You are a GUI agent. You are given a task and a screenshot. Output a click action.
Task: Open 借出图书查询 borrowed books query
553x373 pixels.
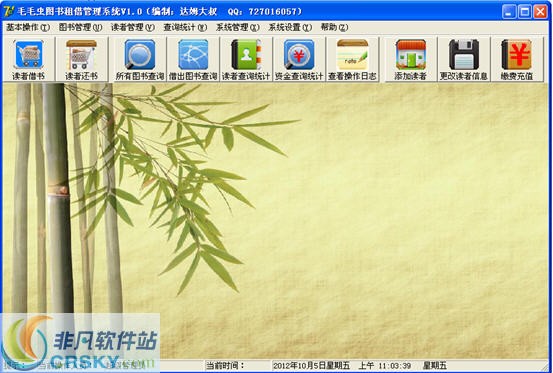tap(193, 59)
